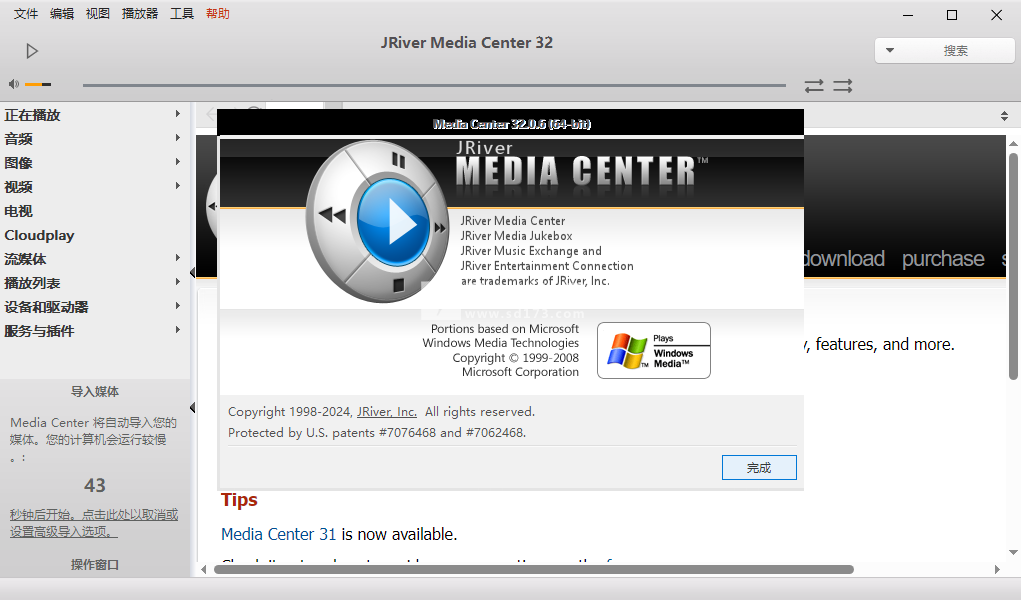Click vertical scrollbar down arrow
The image size is (1021, 600).
pyautogui.click(x=1013, y=552)
